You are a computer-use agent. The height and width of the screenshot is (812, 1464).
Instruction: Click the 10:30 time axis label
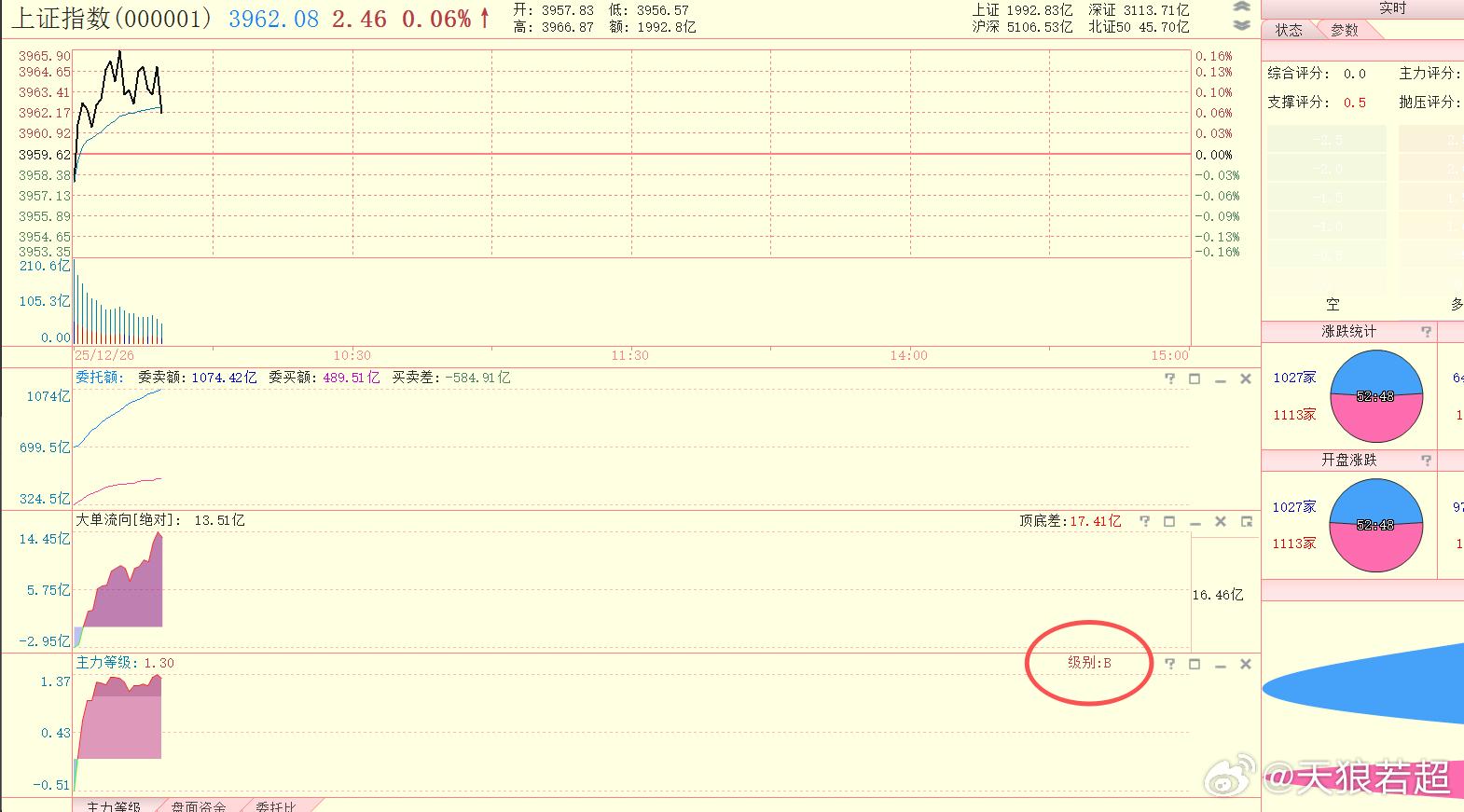(352, 355)
